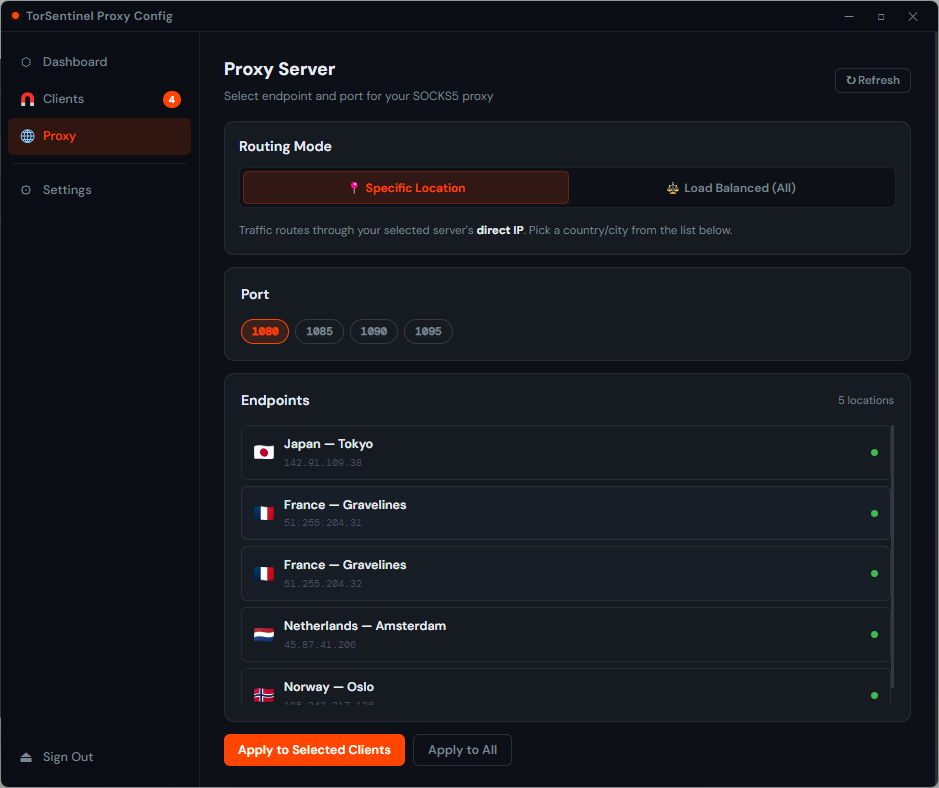Click the Apply to All button
This screenshot has width=939, height=788.
click(x=462, y=749)
